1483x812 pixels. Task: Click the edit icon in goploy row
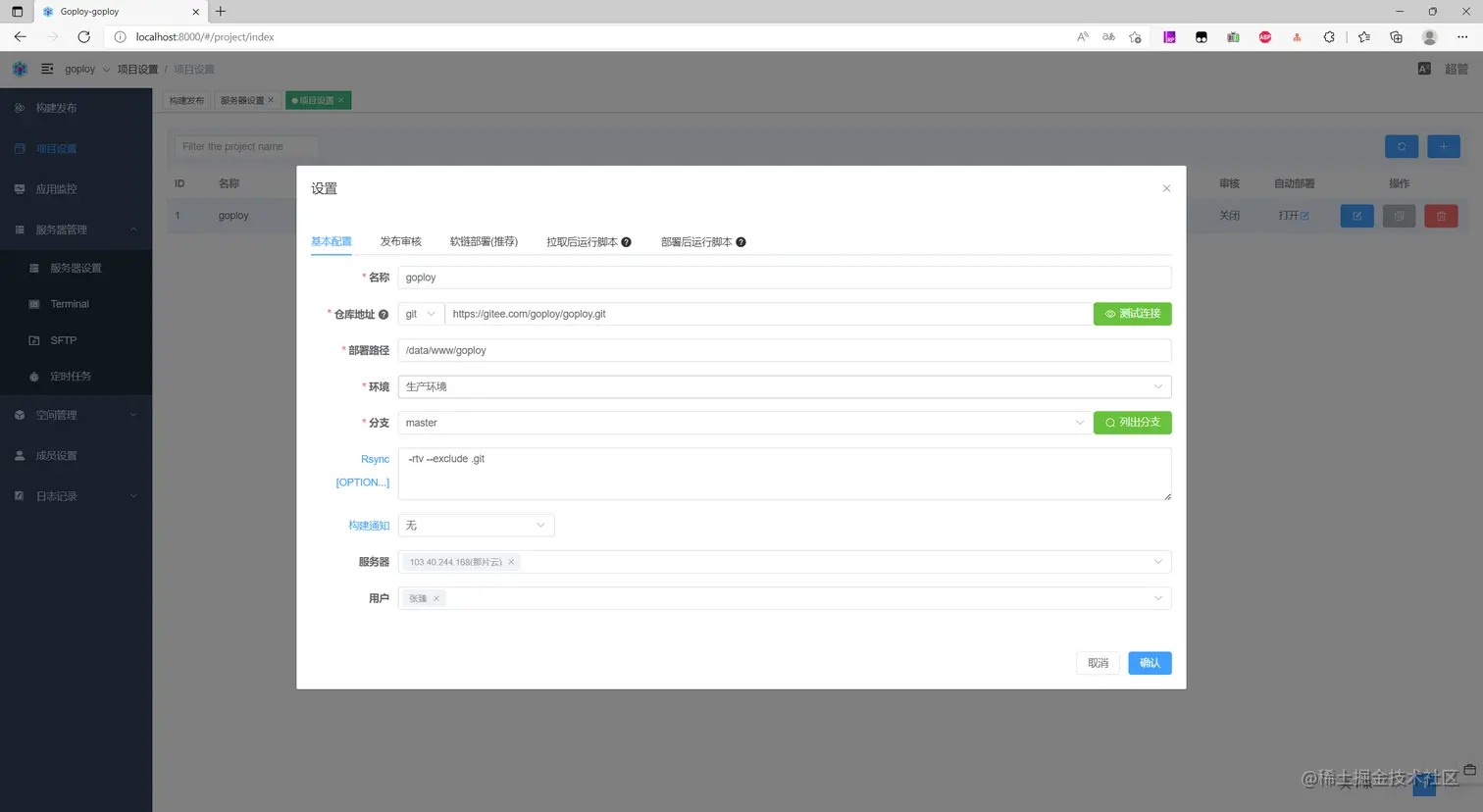(x=1356, y=216)
